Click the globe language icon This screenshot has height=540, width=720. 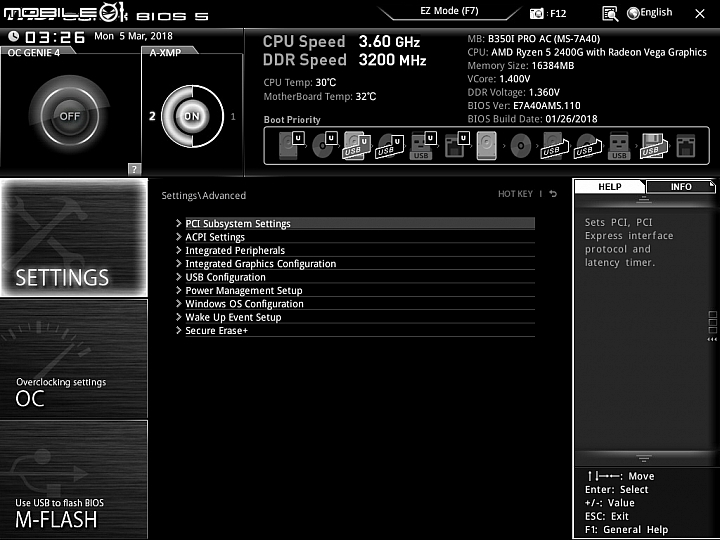633,13
